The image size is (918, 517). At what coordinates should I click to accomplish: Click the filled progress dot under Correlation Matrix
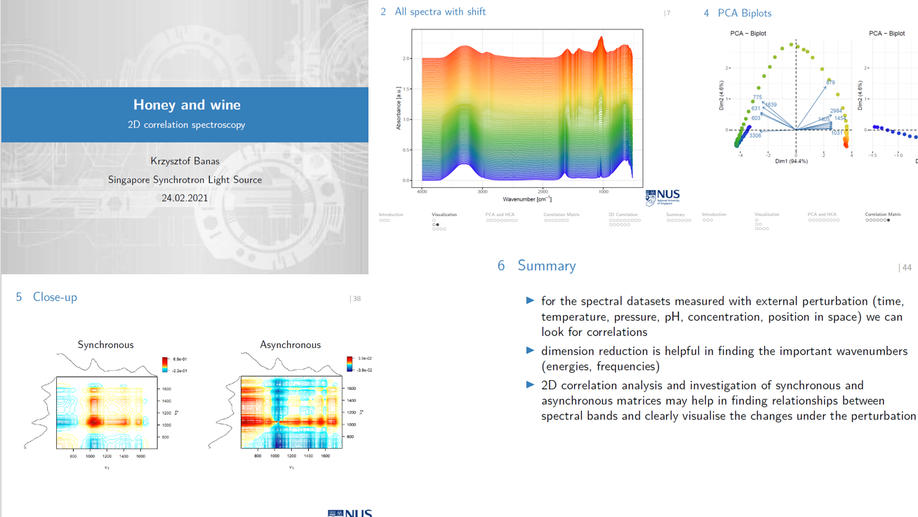(888, 220)
